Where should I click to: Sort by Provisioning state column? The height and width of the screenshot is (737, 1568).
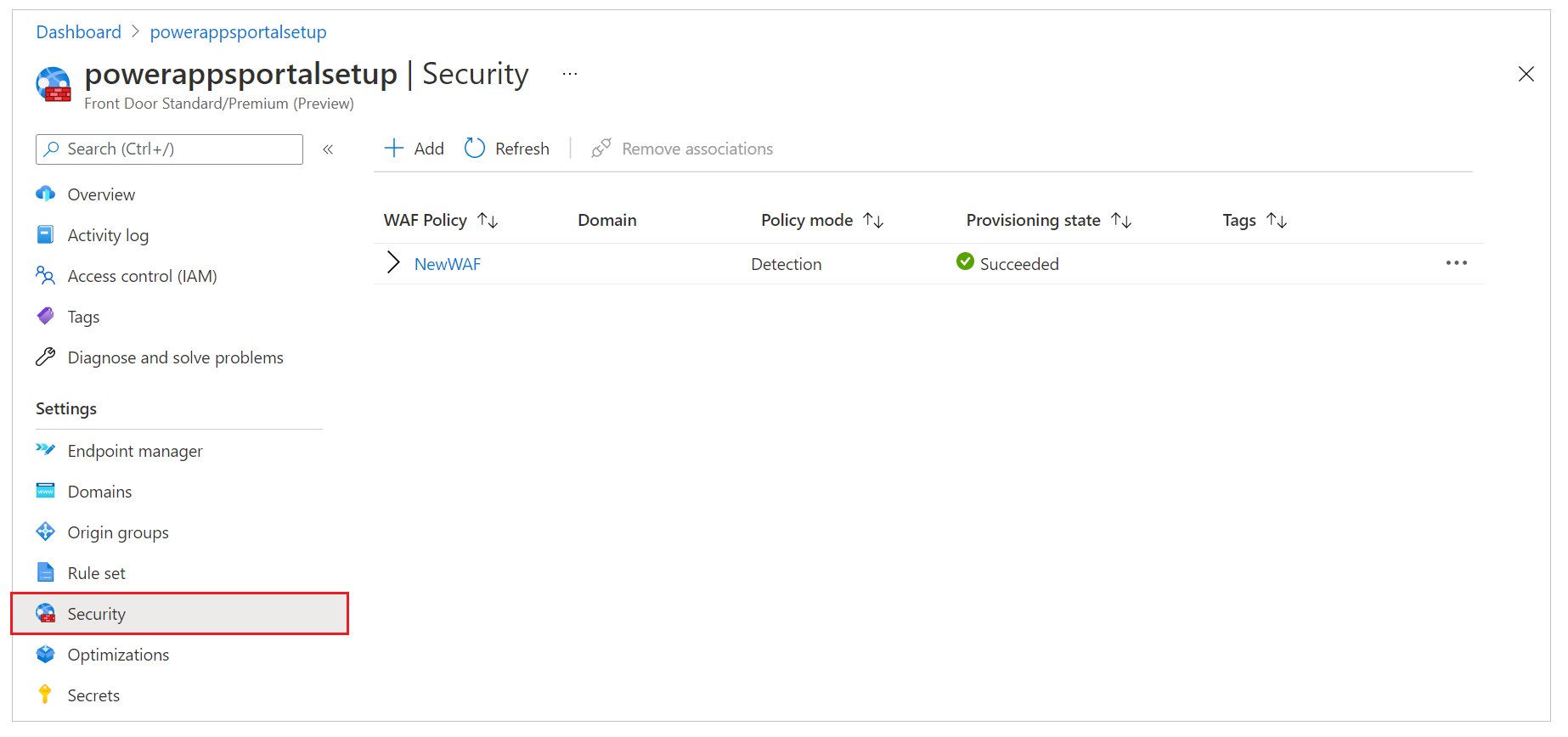click(1121, 221)
